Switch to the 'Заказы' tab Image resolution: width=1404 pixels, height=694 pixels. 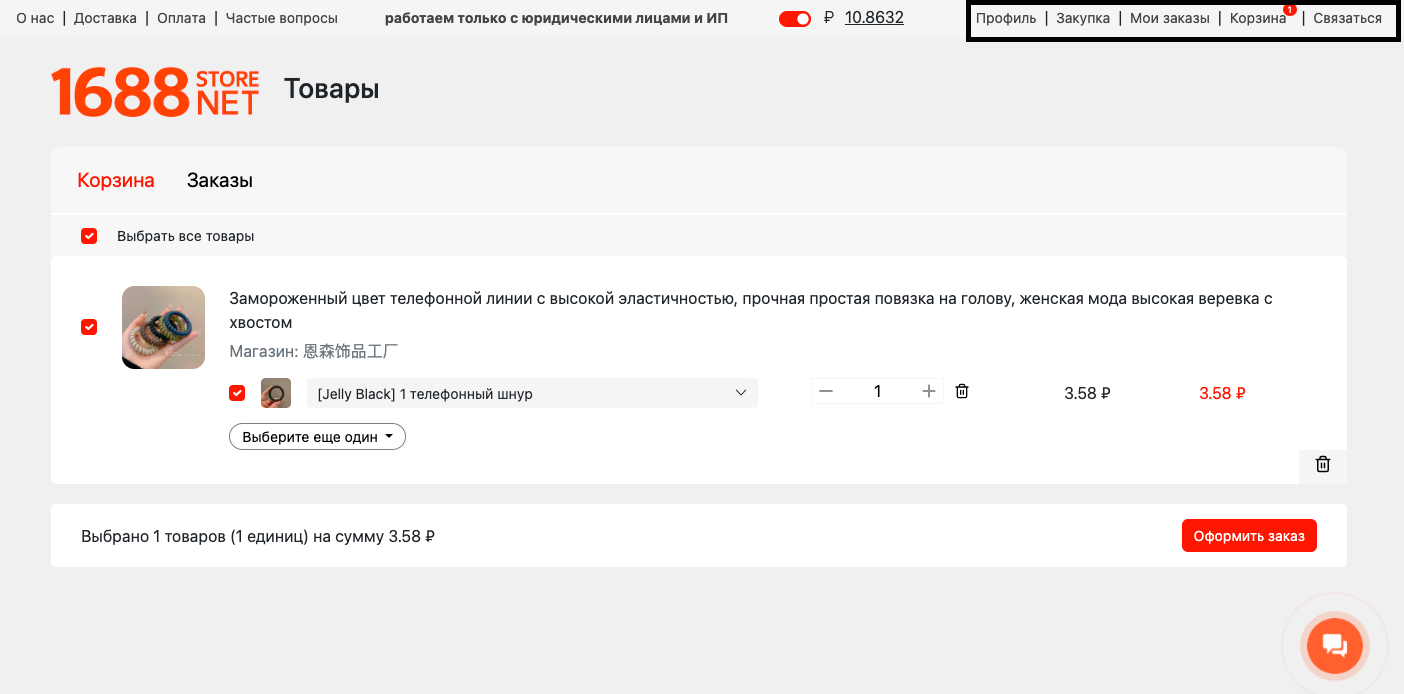click(x=219, y=181)
